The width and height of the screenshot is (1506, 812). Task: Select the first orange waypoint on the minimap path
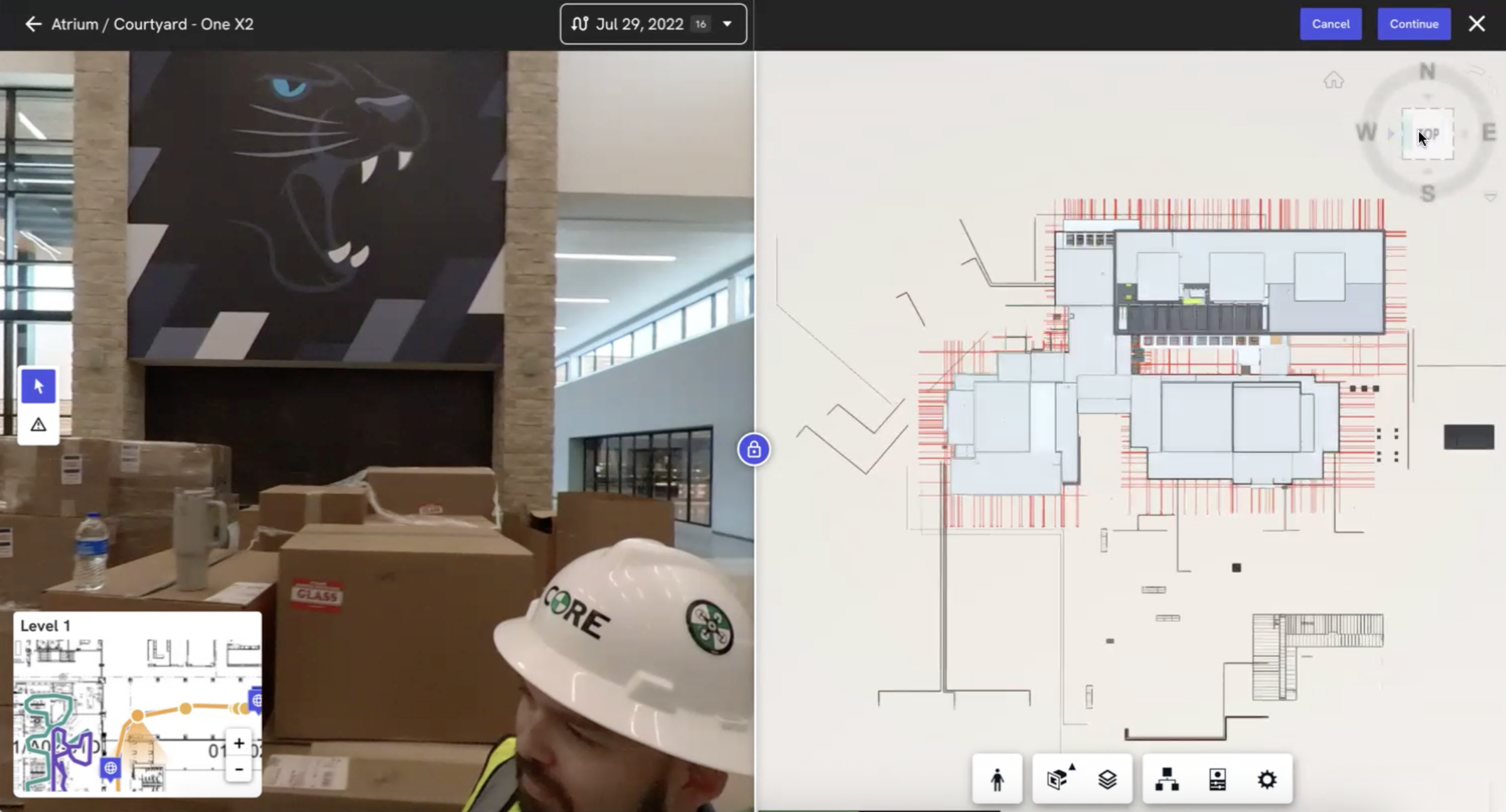[x=137, y=715]
